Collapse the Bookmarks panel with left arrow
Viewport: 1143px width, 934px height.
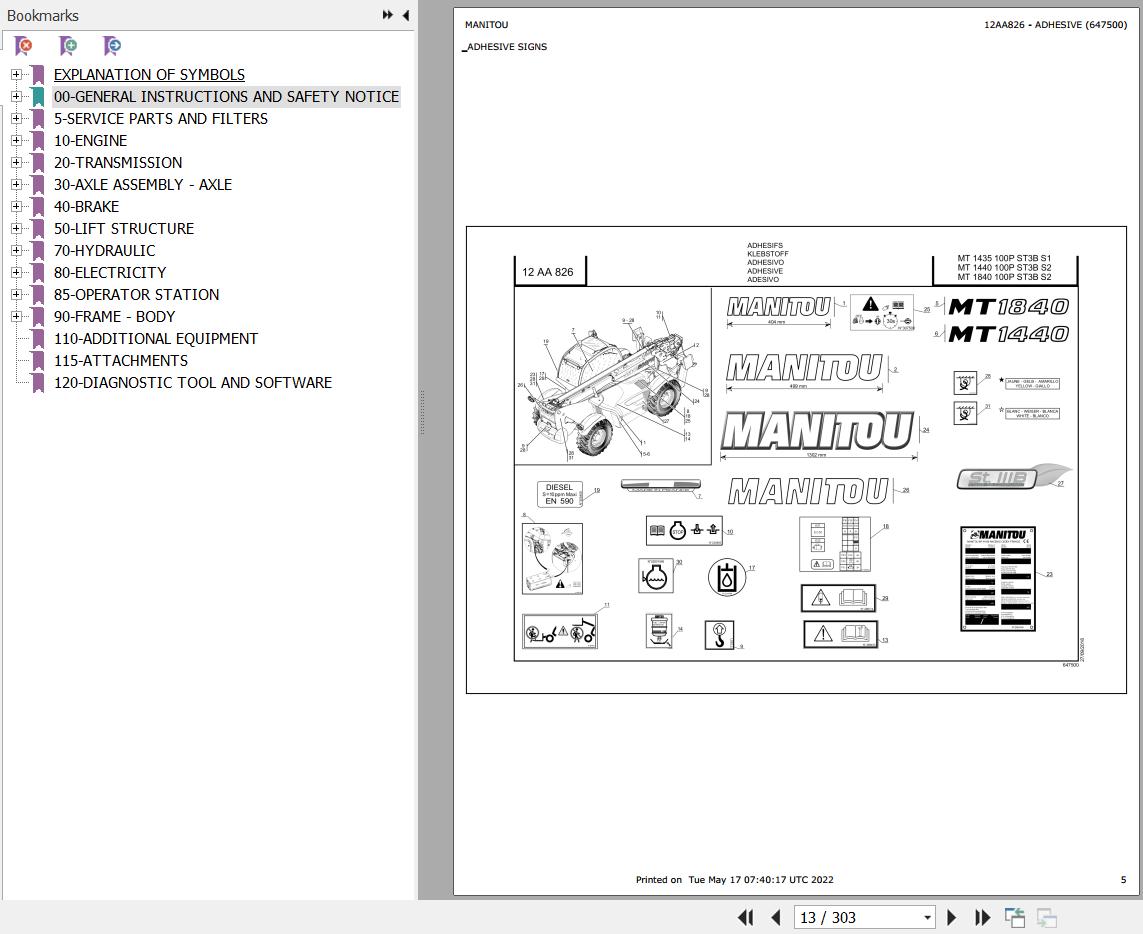pyautogui.click(x=405, y=15)
